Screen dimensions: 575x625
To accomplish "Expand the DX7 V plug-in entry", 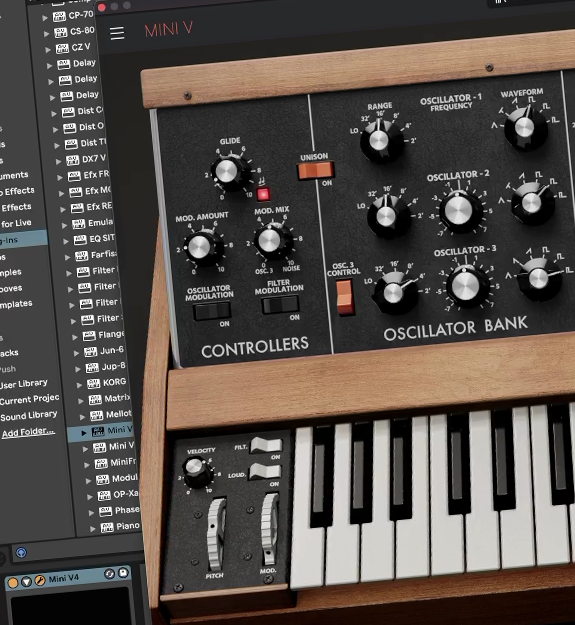I will (x=58, y=161).
